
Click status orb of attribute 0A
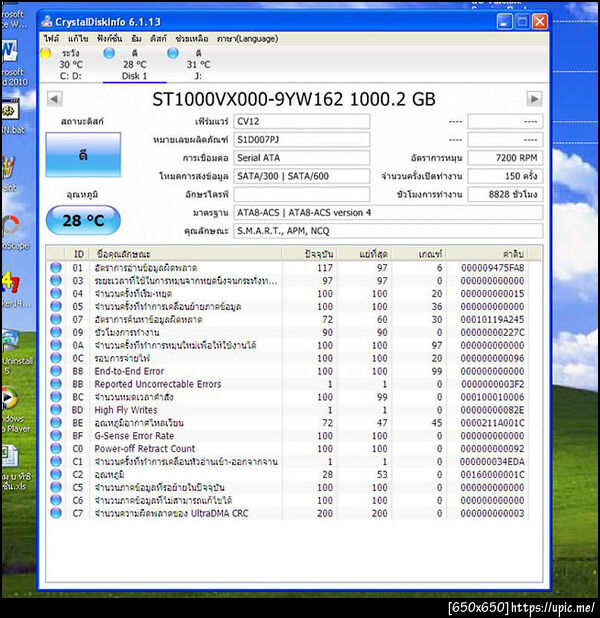click(56, 345)
